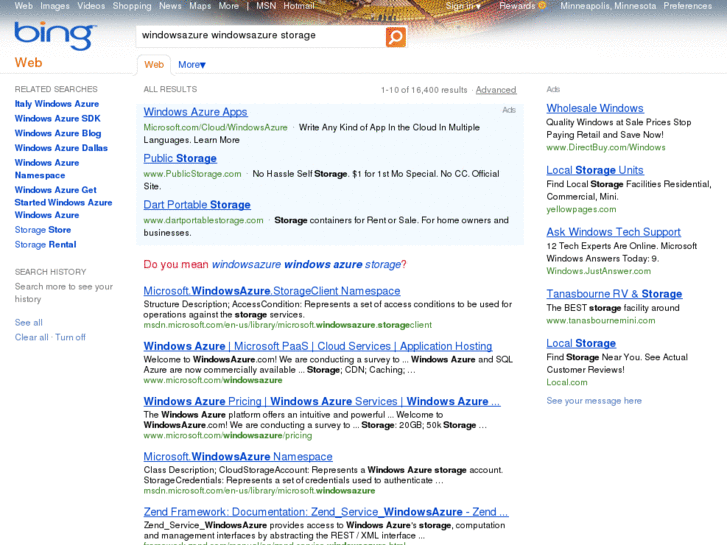Open Images in top navigation
Viewport: 727px width, 545px height.
55,6
